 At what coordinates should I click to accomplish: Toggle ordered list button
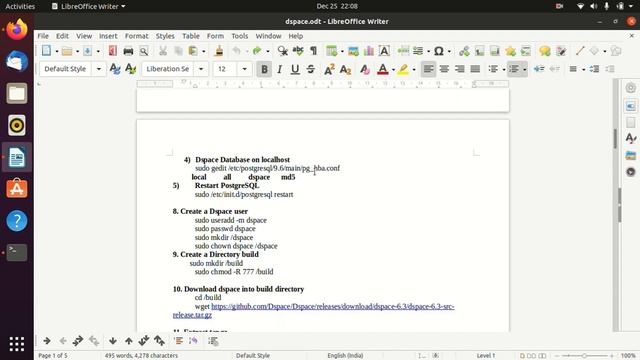(514, 69)
